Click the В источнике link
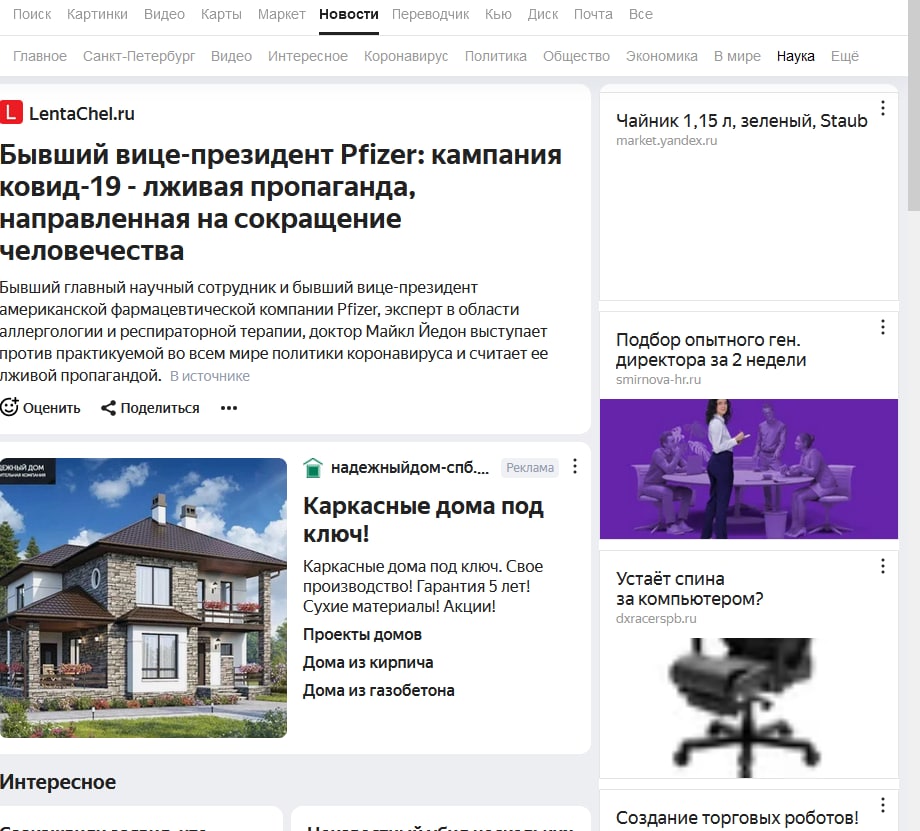The width and height of the screenshot is (920, 831). point(210,376)
